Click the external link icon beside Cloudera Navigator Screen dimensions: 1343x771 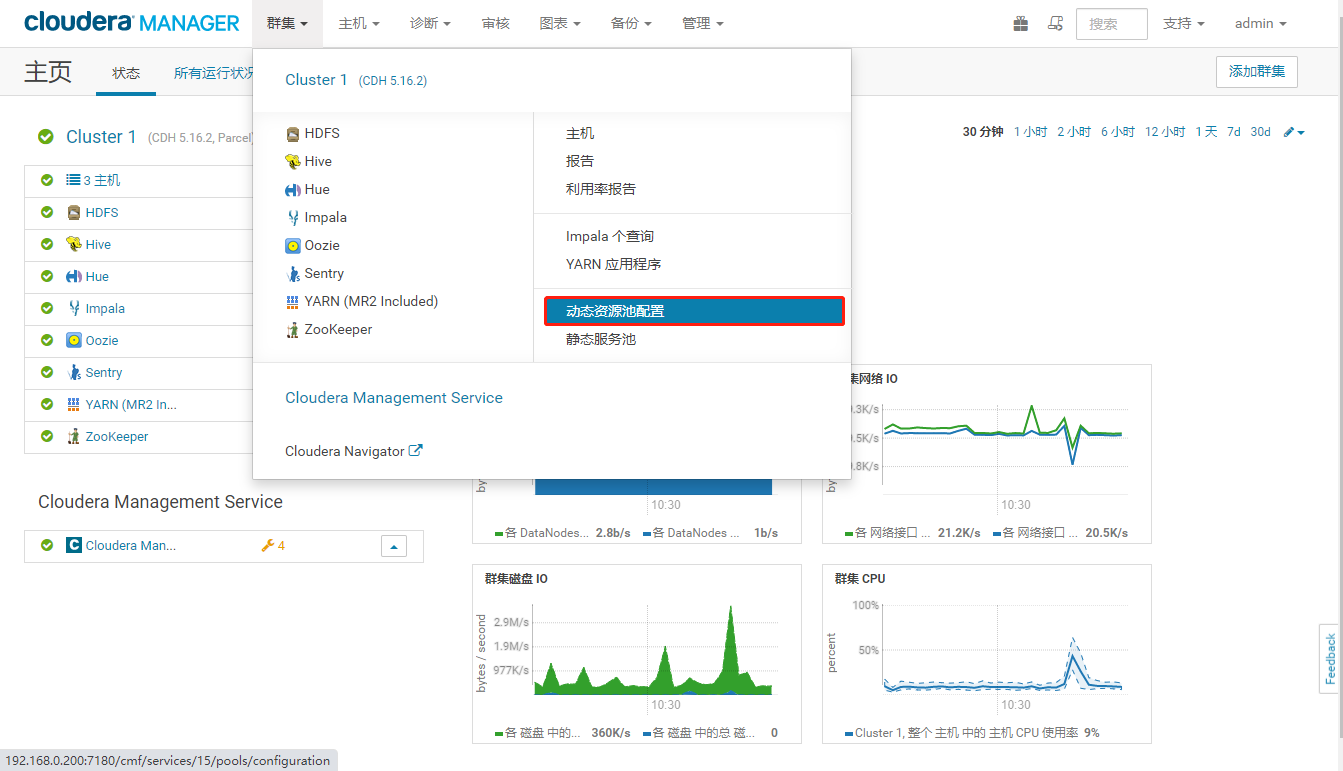pyautogui.click(x=415, y=451)
